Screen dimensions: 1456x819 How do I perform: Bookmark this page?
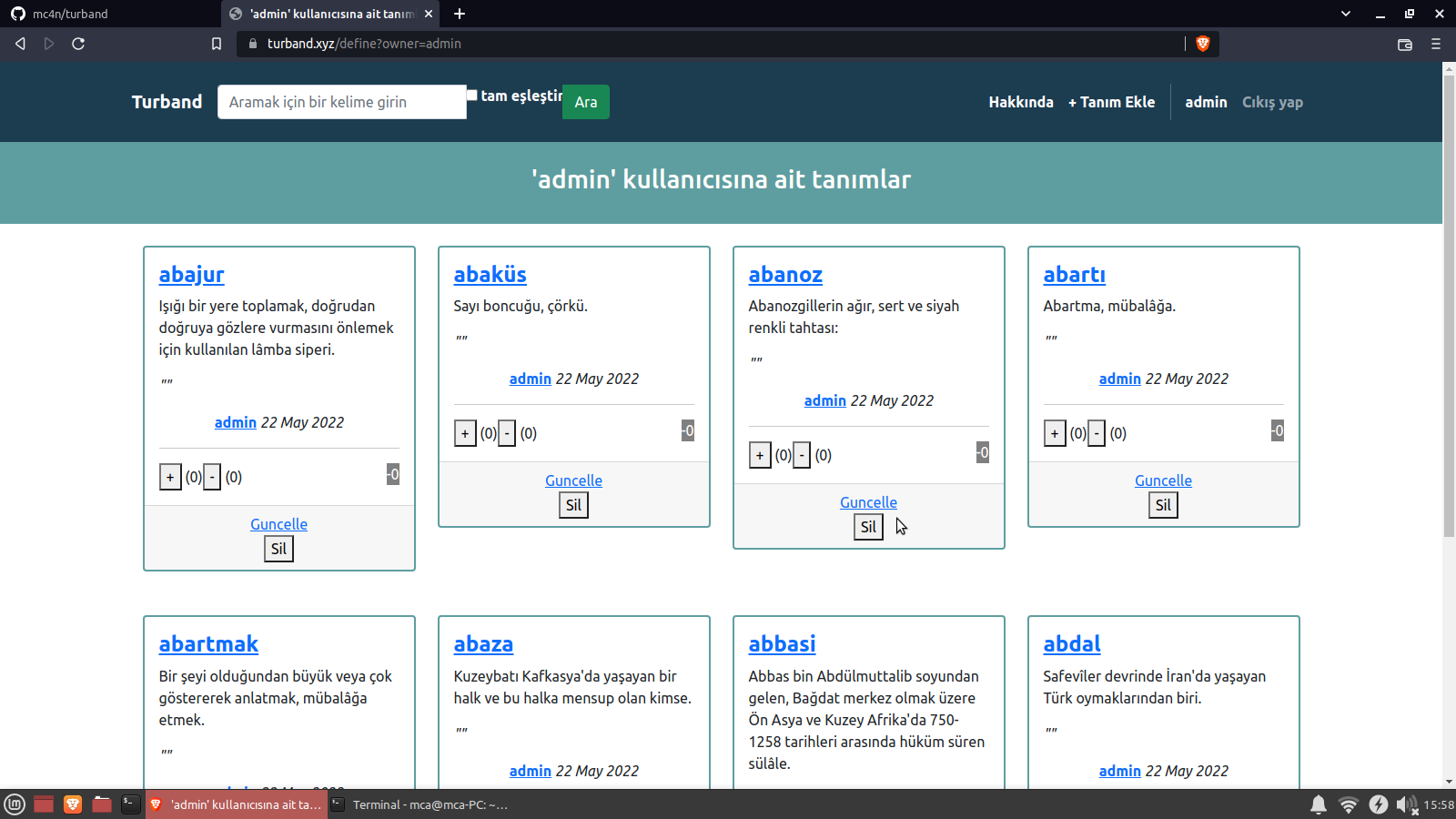(x=217, y=44)
